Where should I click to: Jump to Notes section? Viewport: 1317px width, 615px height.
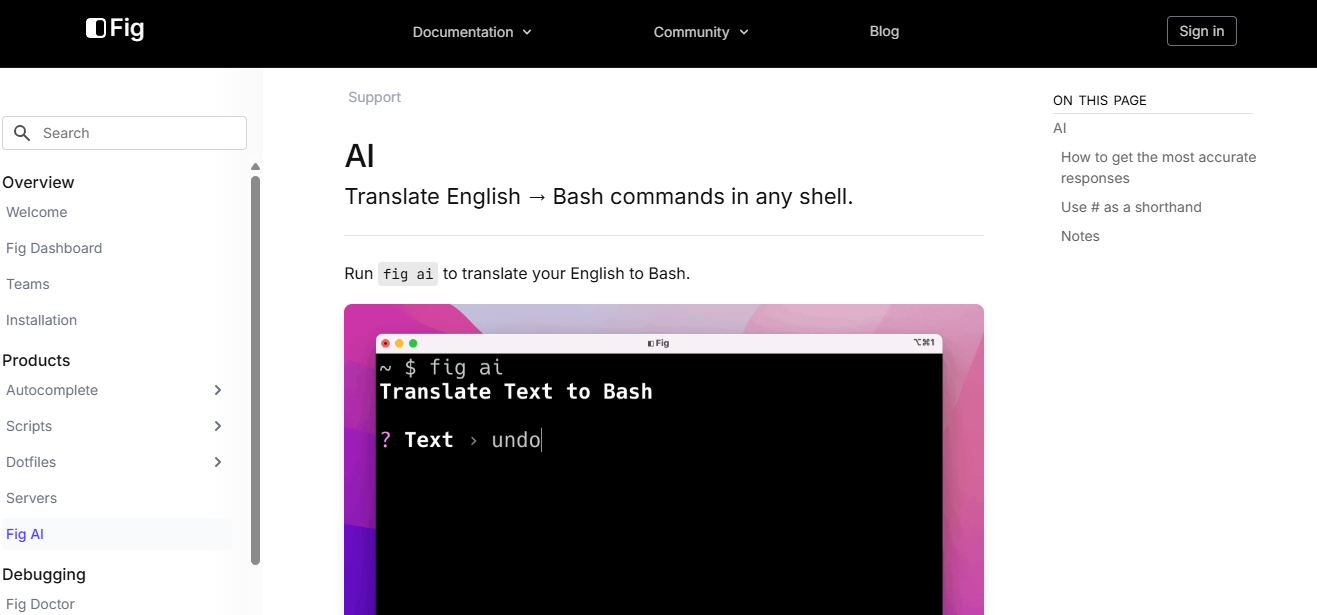(1080, 236)
